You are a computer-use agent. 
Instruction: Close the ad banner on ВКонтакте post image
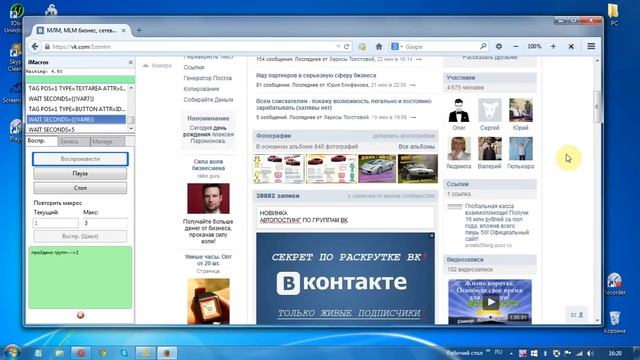[431, 236]
